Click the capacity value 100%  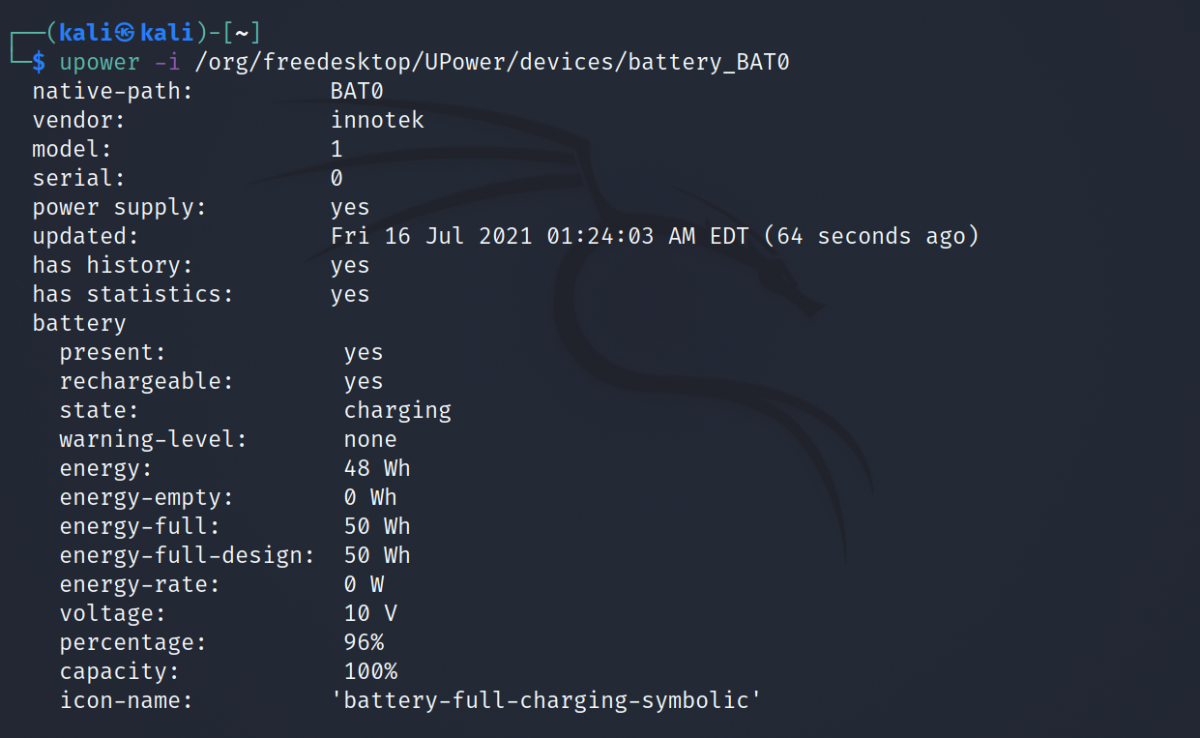tap(370, 671)
